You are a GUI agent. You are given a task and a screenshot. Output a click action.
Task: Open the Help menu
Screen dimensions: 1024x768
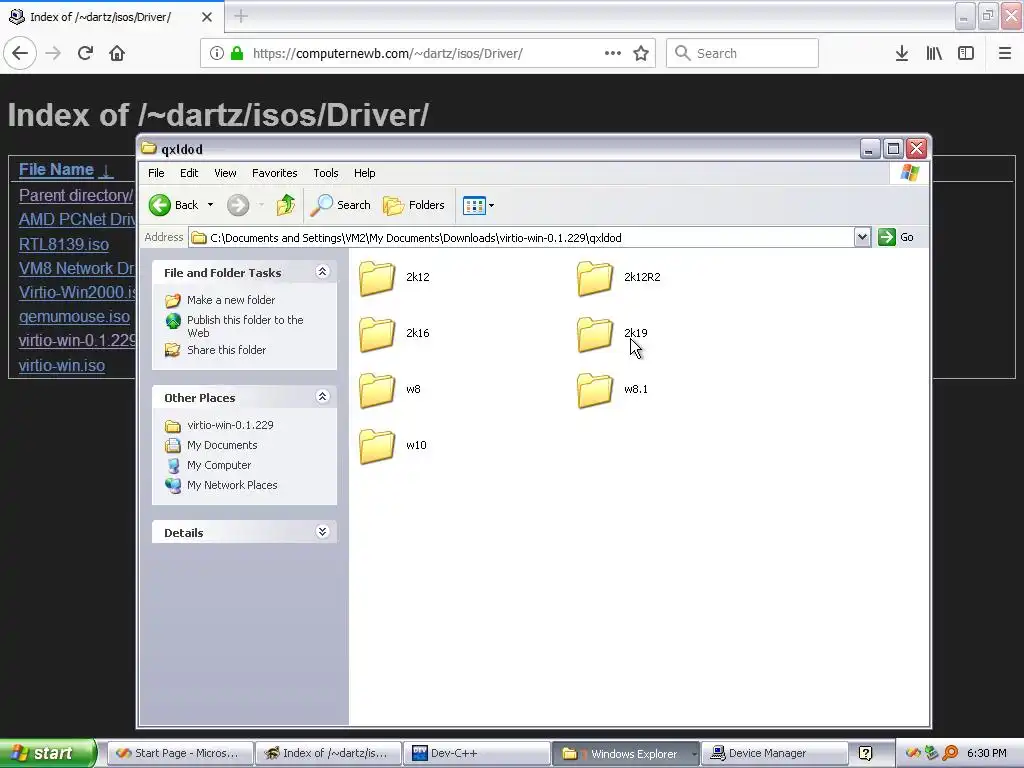click(364, 173)
